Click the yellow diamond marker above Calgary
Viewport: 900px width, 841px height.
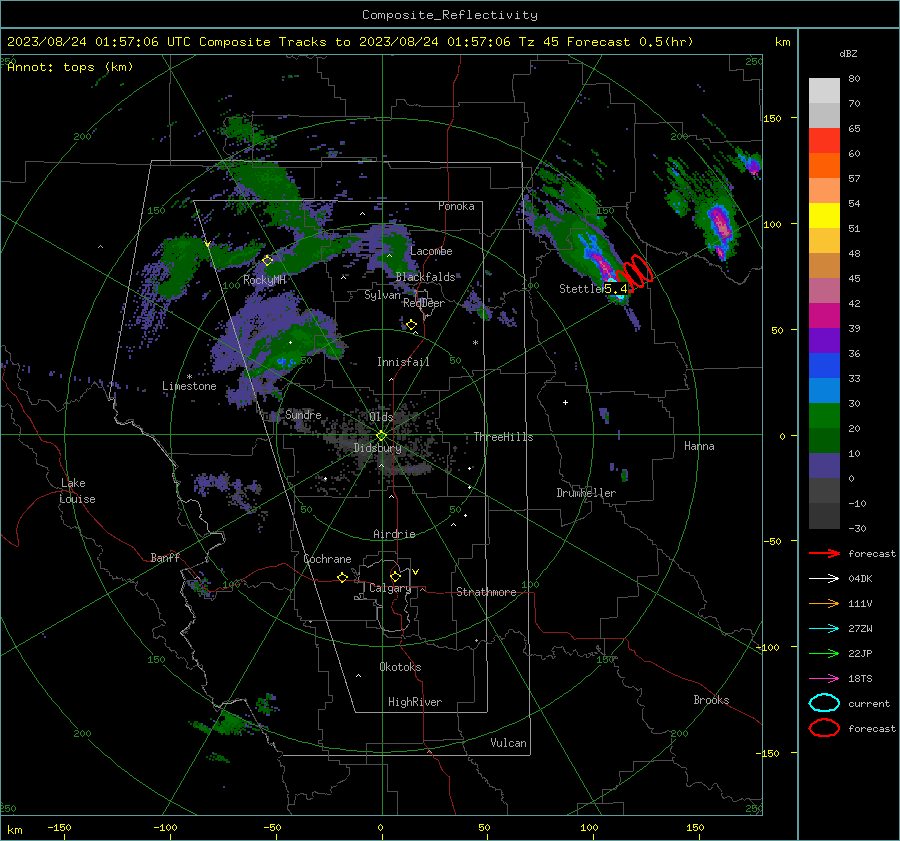pyautogui.click(x=395, y=576)
